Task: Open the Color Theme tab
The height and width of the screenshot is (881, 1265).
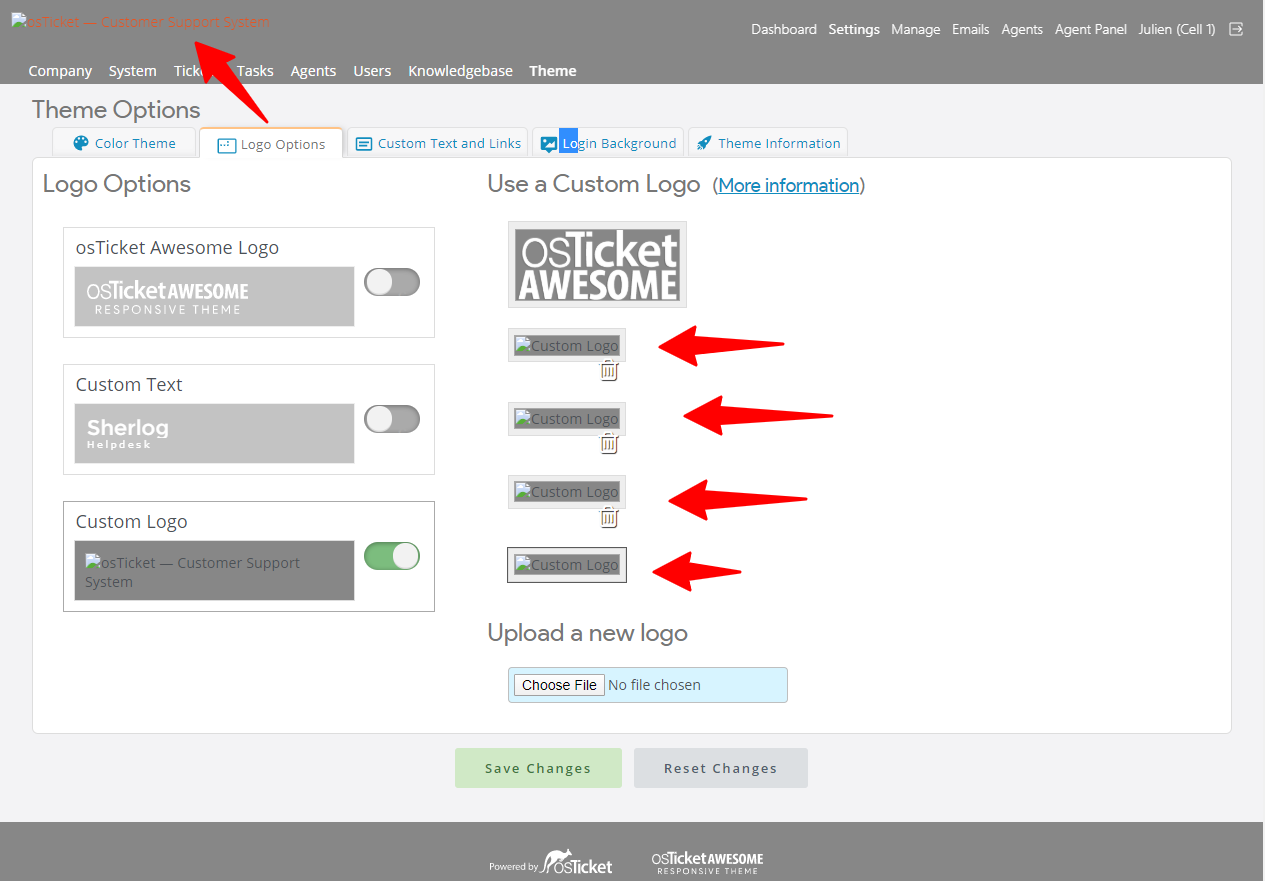Action: [124, 143]
